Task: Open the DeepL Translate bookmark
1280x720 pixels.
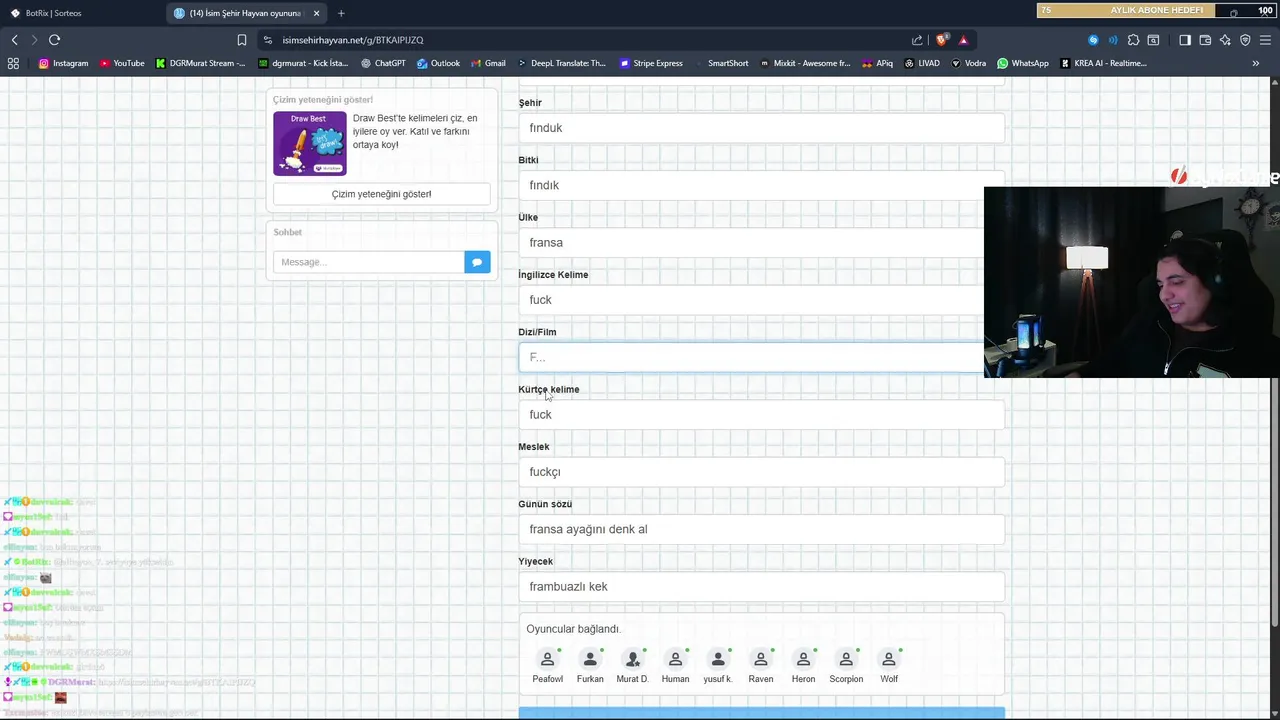Action: coord(562,63)
